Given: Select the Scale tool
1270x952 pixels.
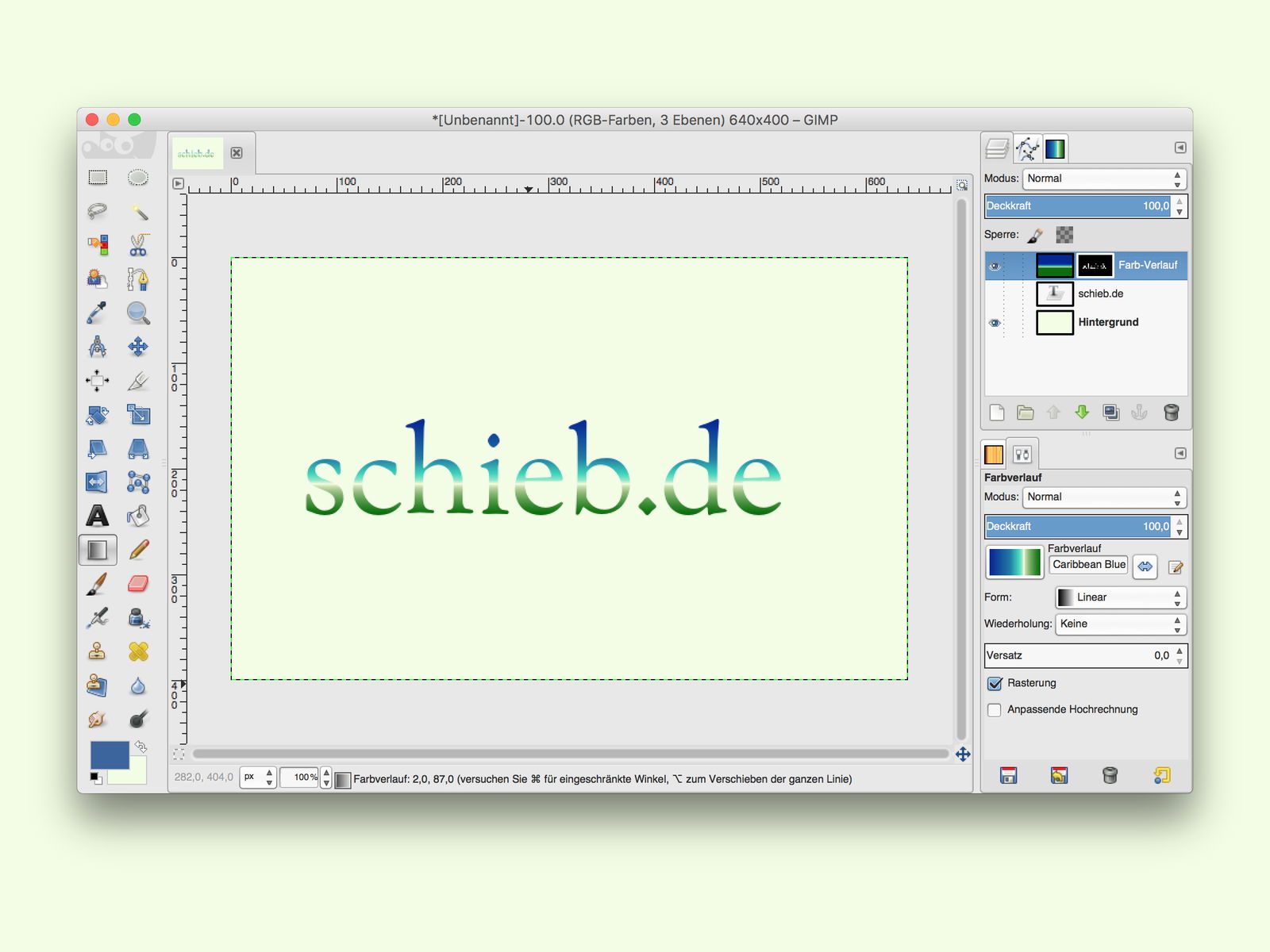Looking at the screenshot, I should (x=138, y=414).
